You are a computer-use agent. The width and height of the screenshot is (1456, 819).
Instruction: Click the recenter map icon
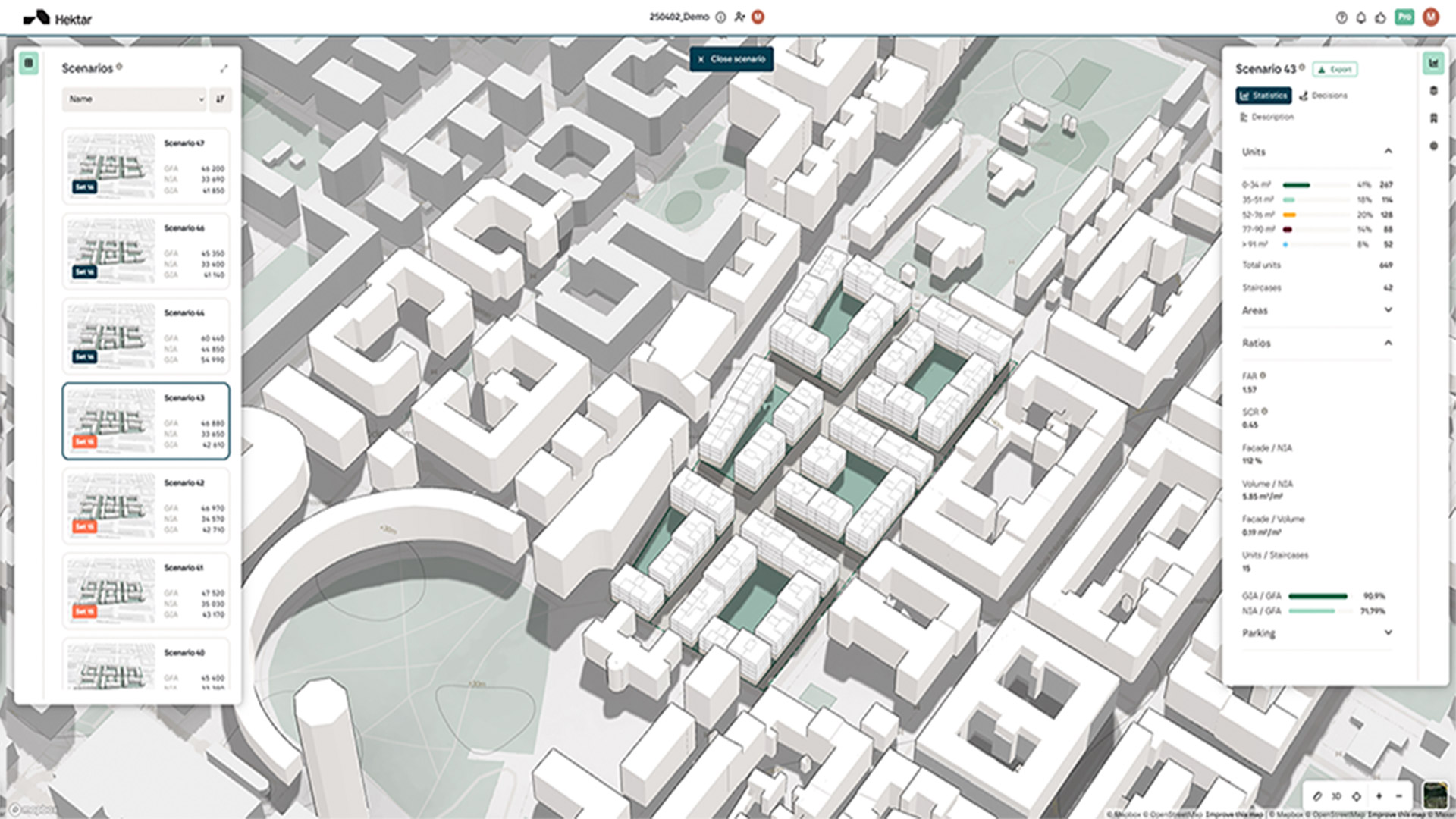click(1357, 796)
